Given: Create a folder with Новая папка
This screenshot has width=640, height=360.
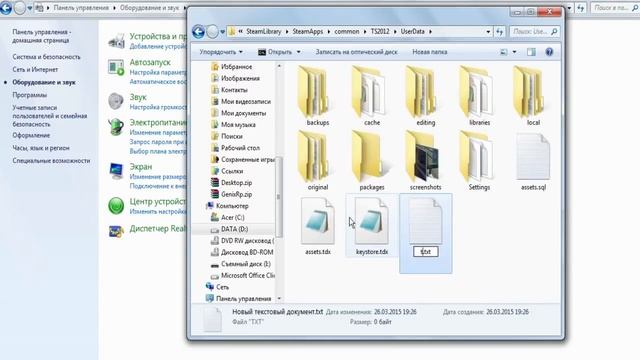Looking at the screenshot, I should point(429,52).
